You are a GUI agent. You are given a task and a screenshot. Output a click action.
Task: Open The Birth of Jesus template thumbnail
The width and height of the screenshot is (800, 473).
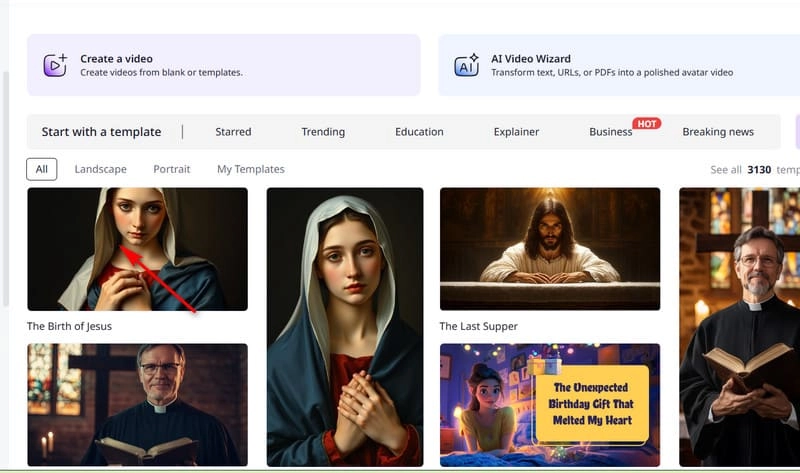[x=138, y=249]
